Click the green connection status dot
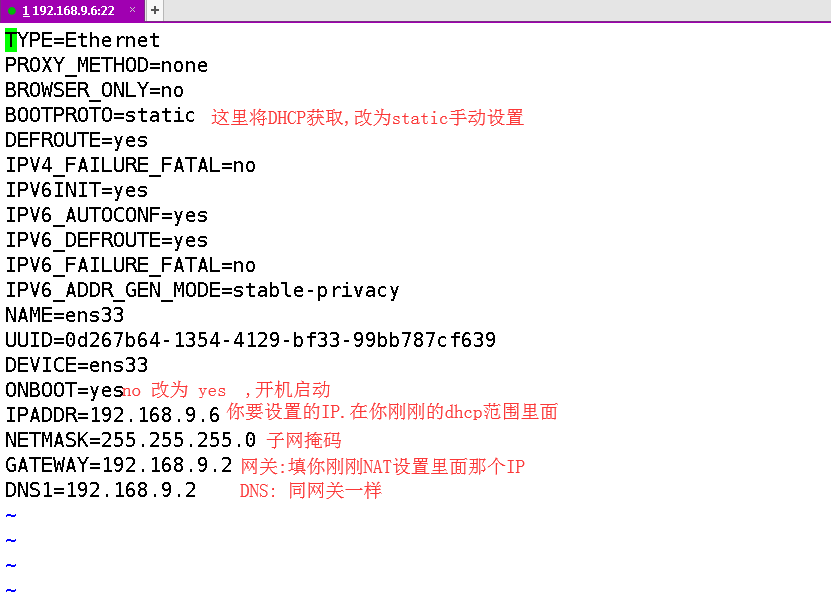Viewport: 831px width, 593px height. click(x=12, y=10)
